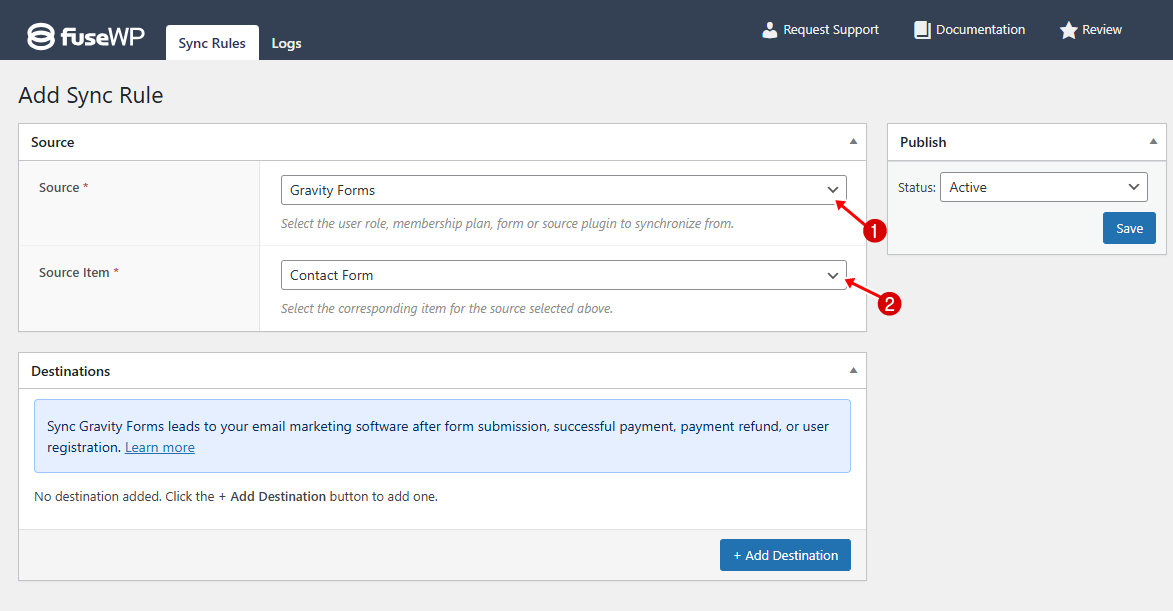
Task: Click the + Add Destination button
Action: click(x=785, y=555)
